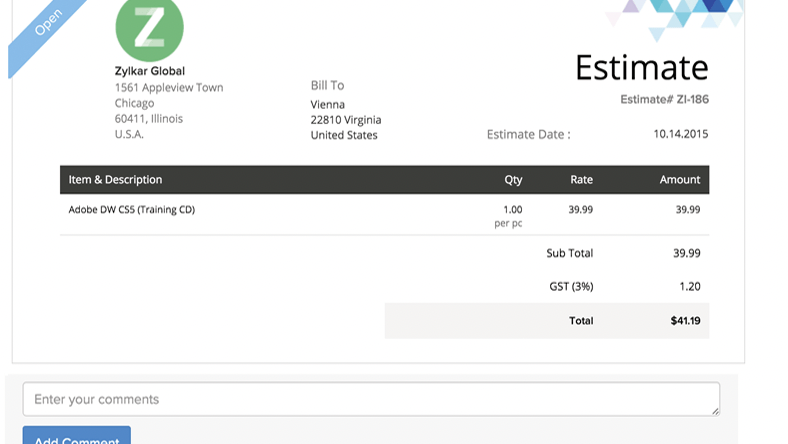Screen dimensions: 788x444
Task: Click the Rate column header
Action: (x=581, y=180)
